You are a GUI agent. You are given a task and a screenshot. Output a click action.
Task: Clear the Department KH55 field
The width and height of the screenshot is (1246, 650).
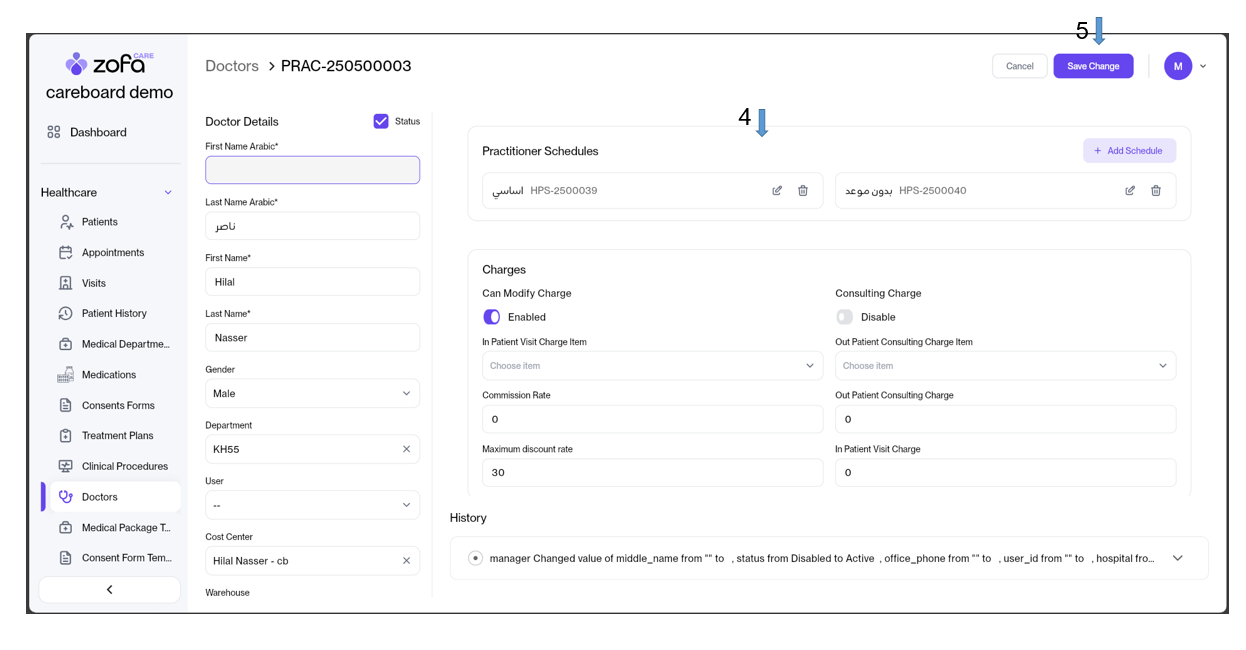[x=406, y=449]
